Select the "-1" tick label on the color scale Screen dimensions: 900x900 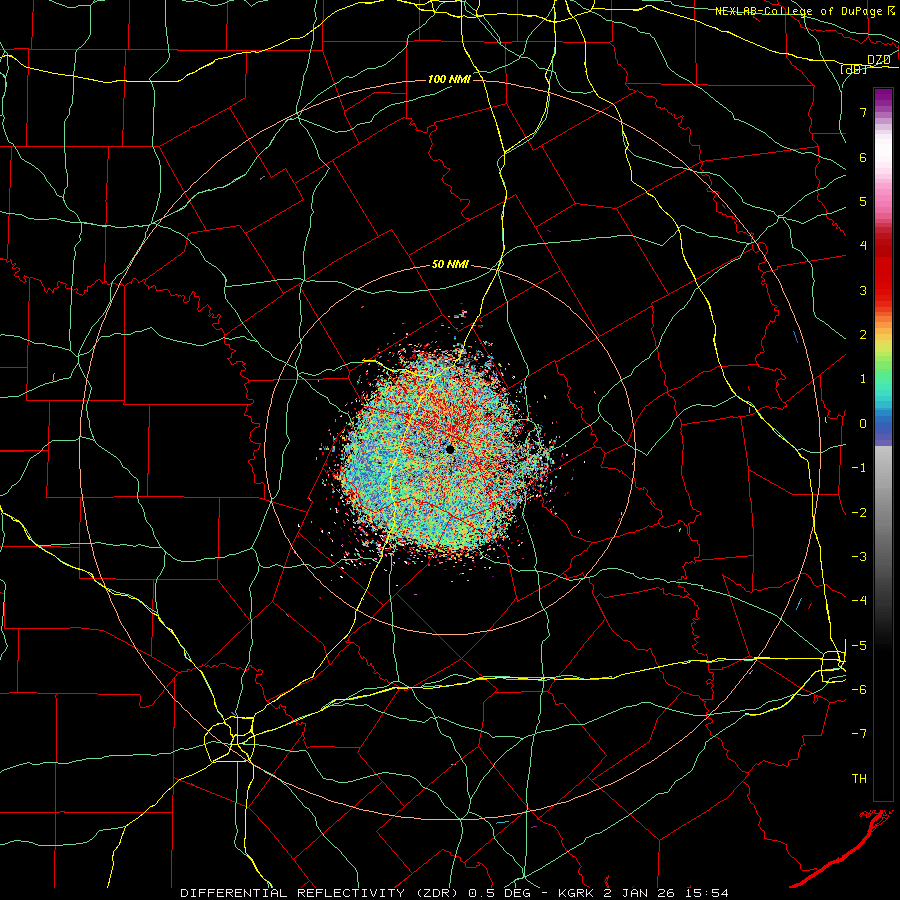(x=859, y=468)
